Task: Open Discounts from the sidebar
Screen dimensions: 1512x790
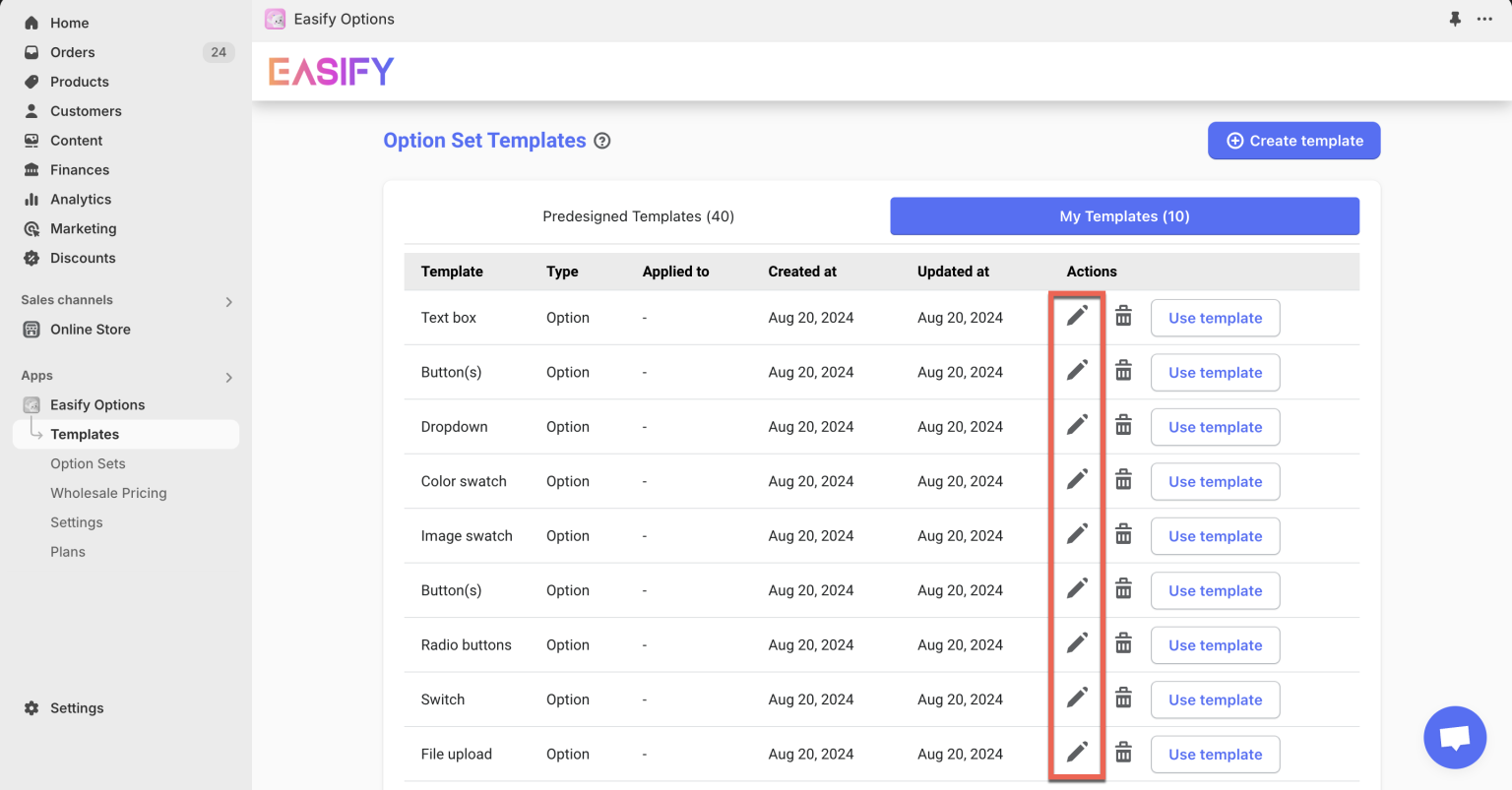Action: click(x=81, y=258)
